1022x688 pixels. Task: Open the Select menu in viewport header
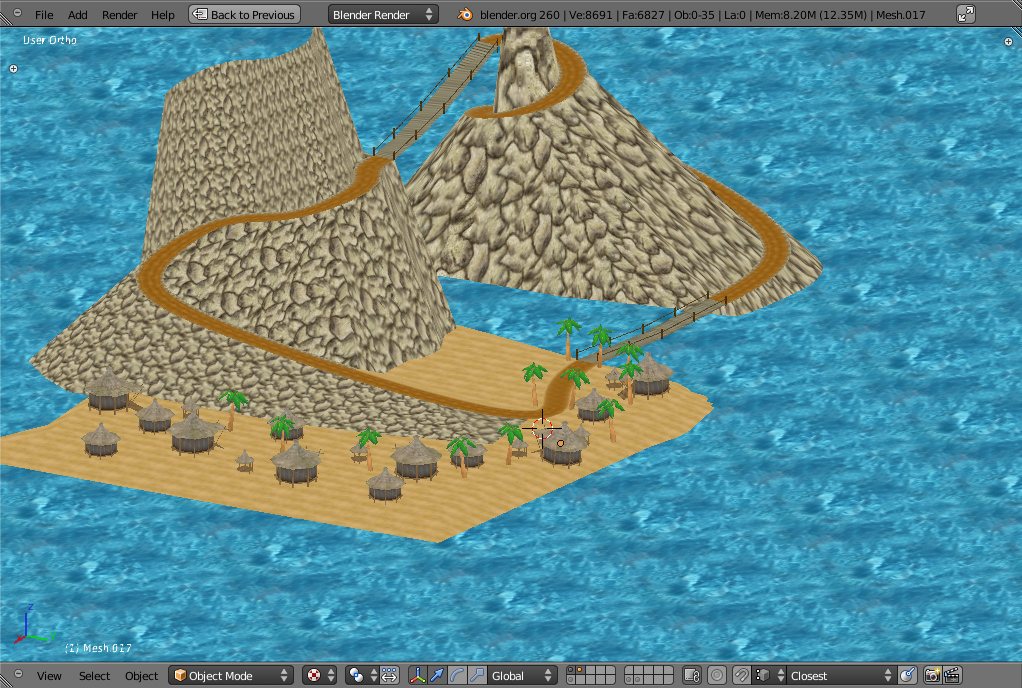point(94,676)
